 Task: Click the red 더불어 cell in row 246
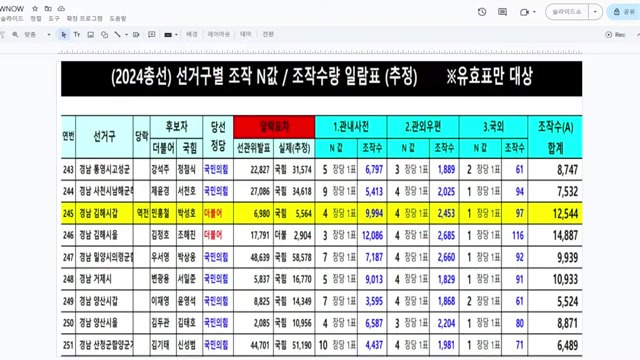coord(218,235)
